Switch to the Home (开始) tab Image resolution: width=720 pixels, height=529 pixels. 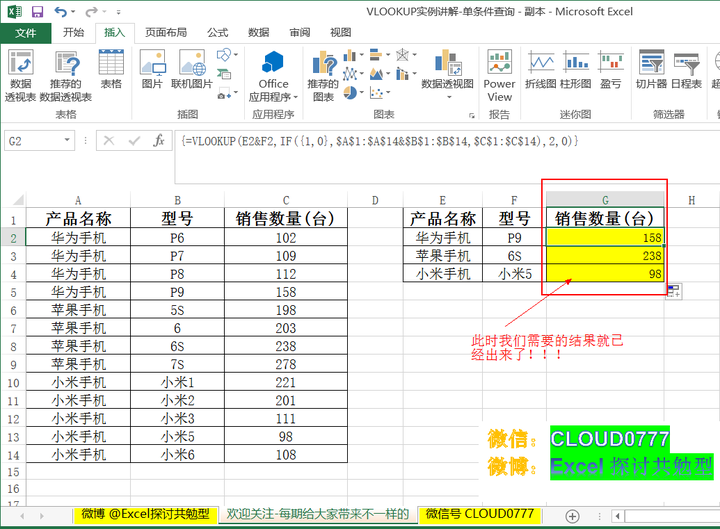click(73, 32)
